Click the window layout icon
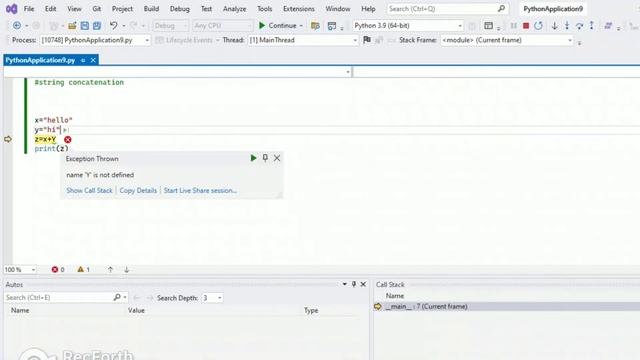Screen dimensions: 640x360 (488, 26)
